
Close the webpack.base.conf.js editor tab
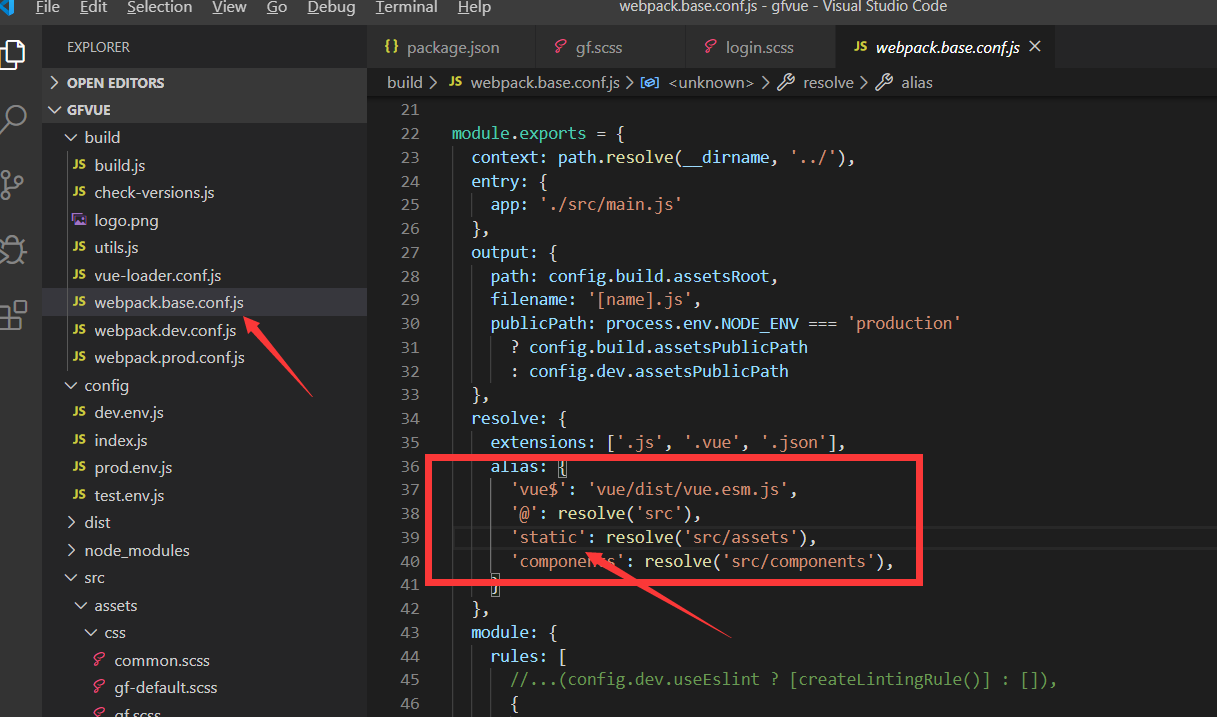(x=1035, y=47)
